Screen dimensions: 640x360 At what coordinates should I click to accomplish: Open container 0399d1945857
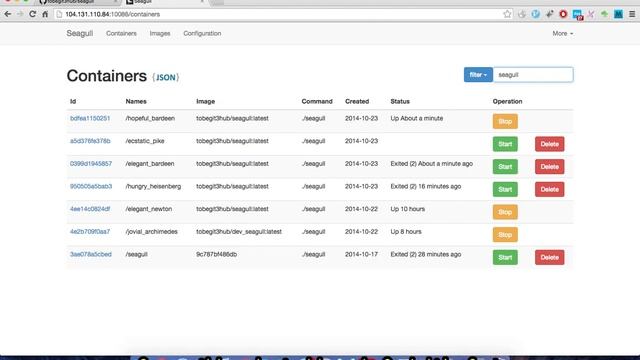point(91,164)
